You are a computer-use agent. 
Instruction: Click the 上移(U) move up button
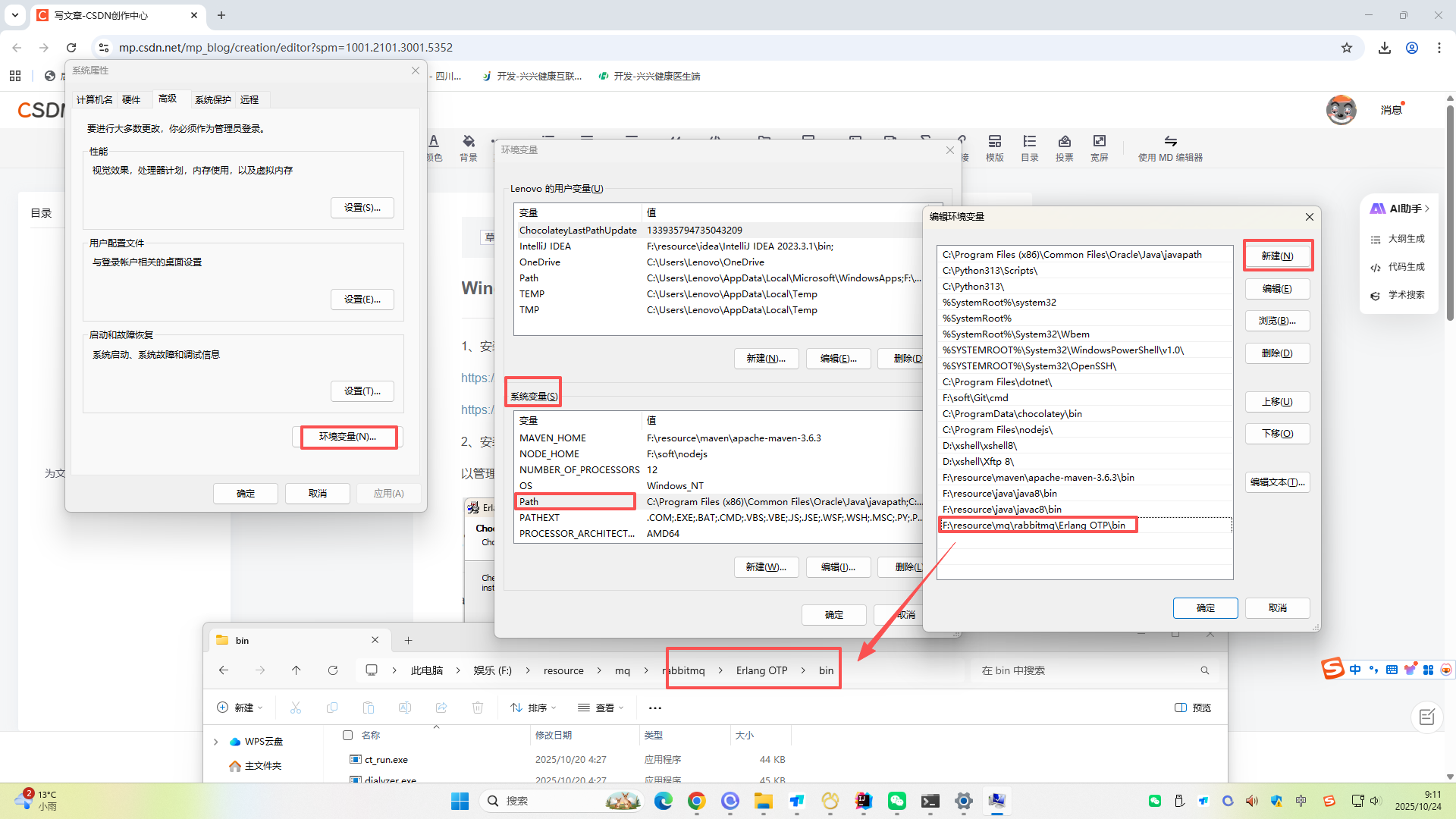[1277, 402]
